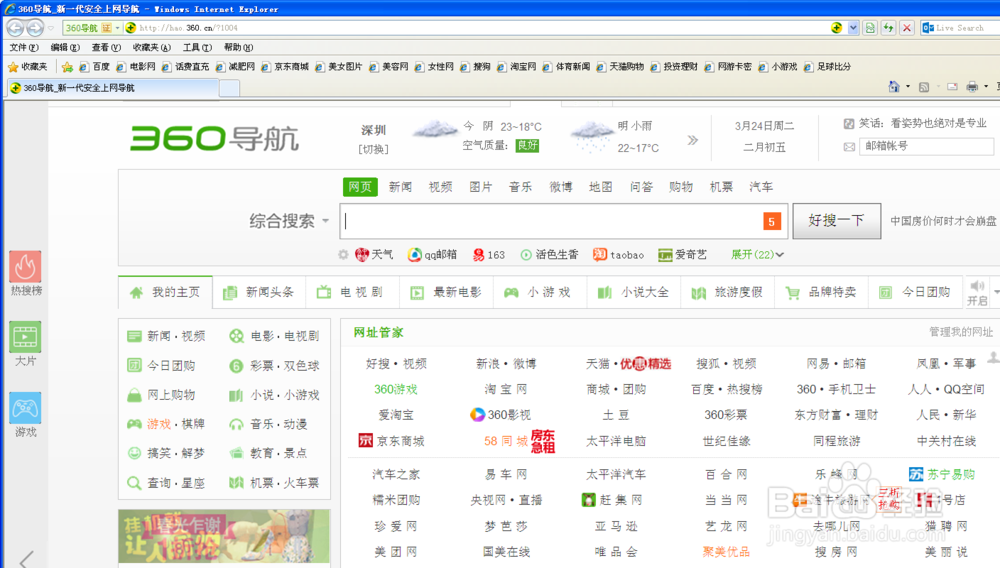Click the double chevron next to weather forecast
Screen dimensions: 1000x568
(693, 140)
